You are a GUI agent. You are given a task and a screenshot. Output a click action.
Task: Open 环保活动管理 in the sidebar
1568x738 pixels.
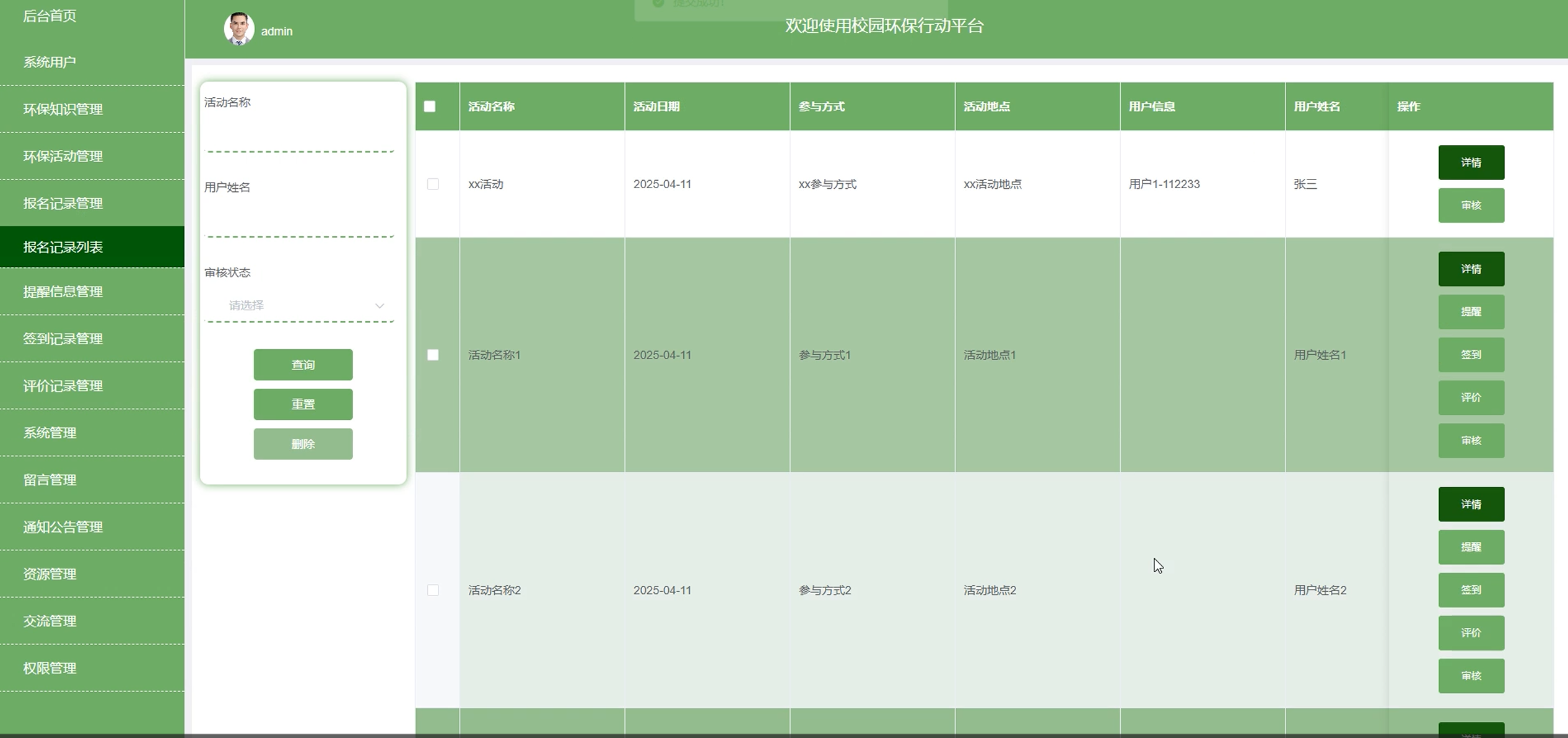point(63,156)
